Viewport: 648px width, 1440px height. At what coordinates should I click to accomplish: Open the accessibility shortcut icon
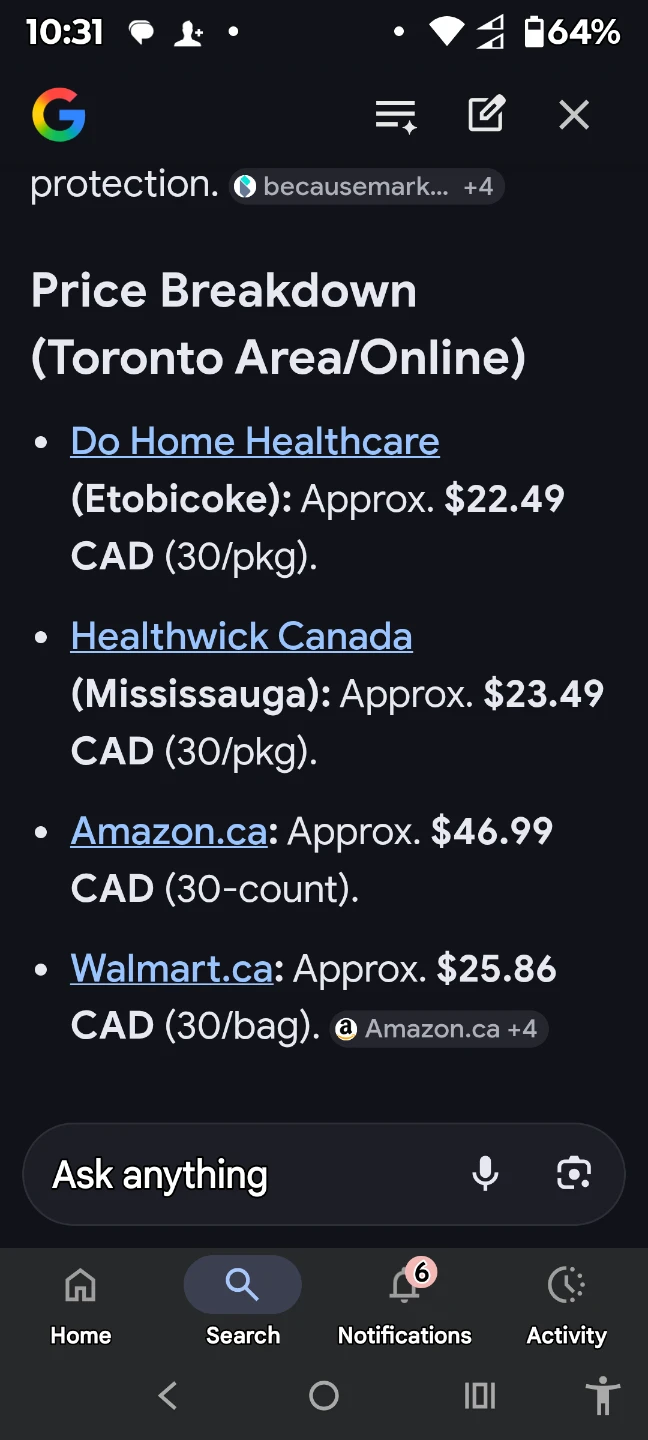tap(603, 1395)
